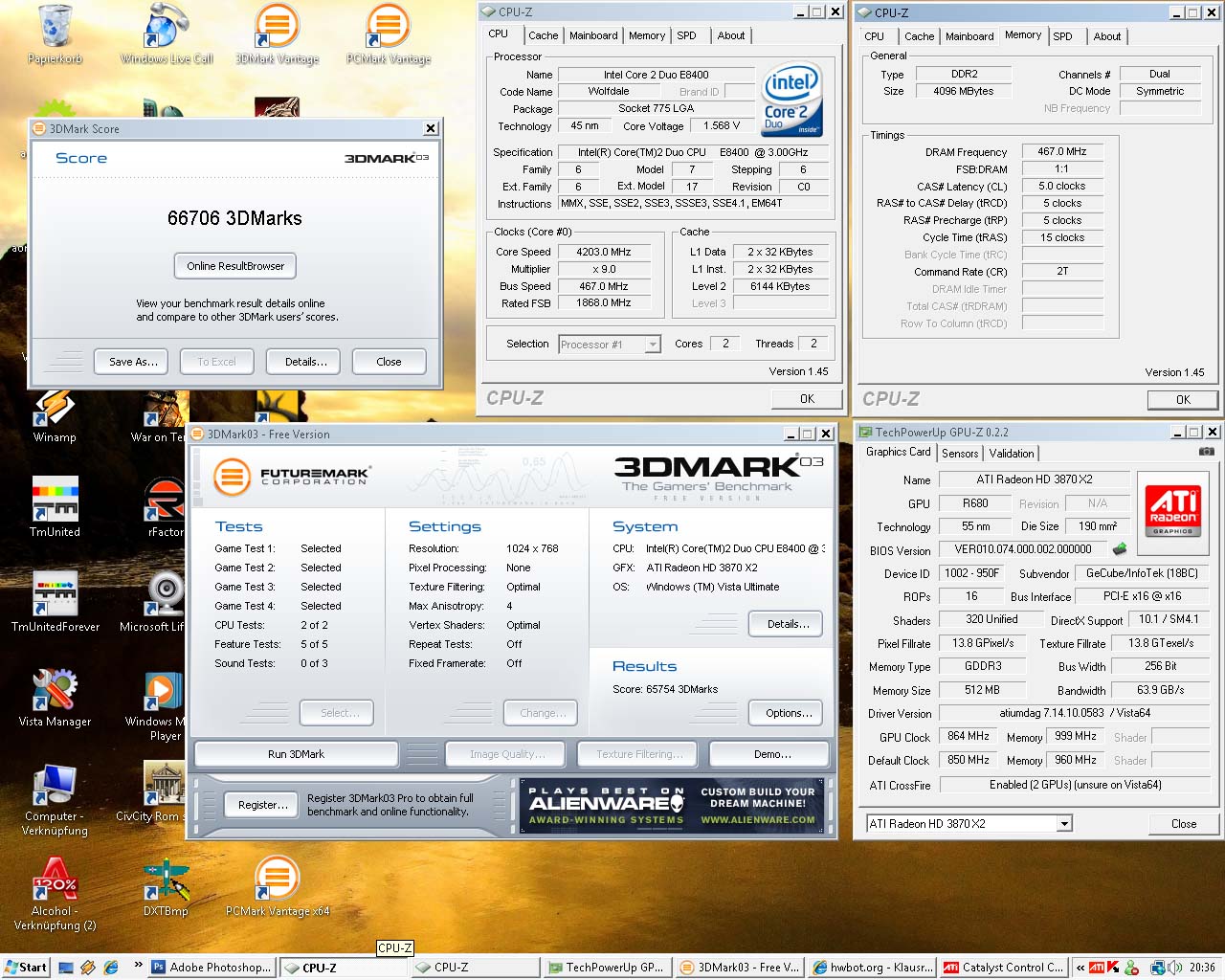Click Score: 65754 3DMarks result text
Screen dimensions: 1225x980
pyautogui.click(x=665, y=689)
